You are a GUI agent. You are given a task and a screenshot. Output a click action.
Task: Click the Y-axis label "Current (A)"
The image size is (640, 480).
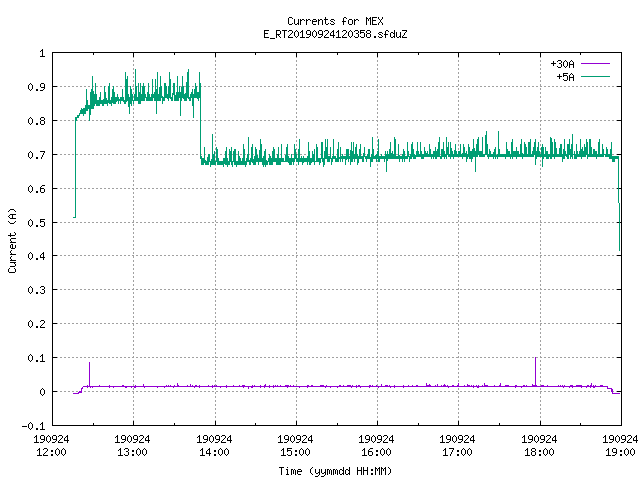coord(12,240)
